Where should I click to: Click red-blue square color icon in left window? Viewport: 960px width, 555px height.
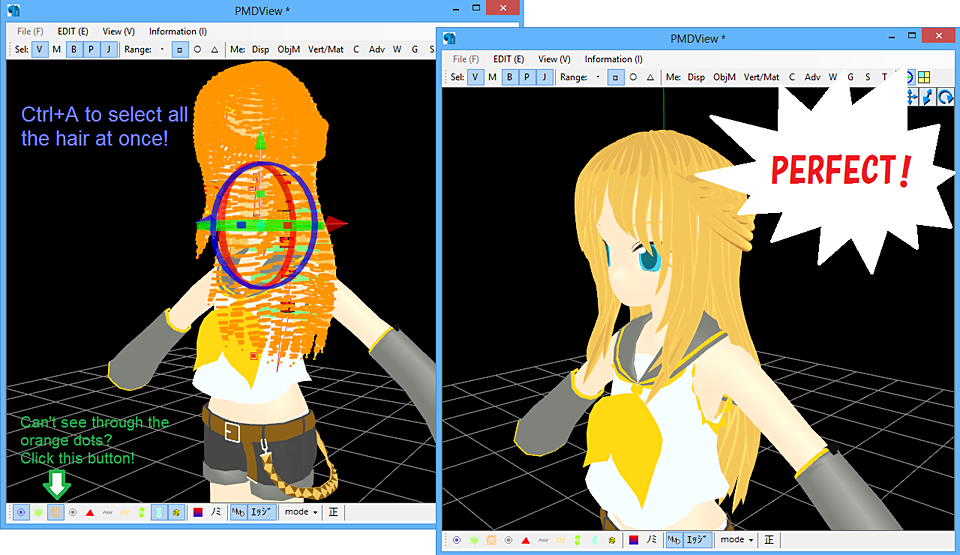click(198, 512)
